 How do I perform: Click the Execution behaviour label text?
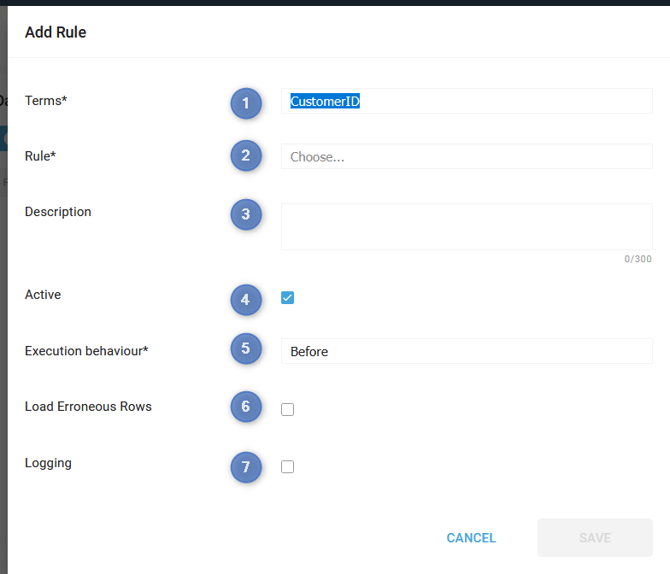click(x=86, y=351)
